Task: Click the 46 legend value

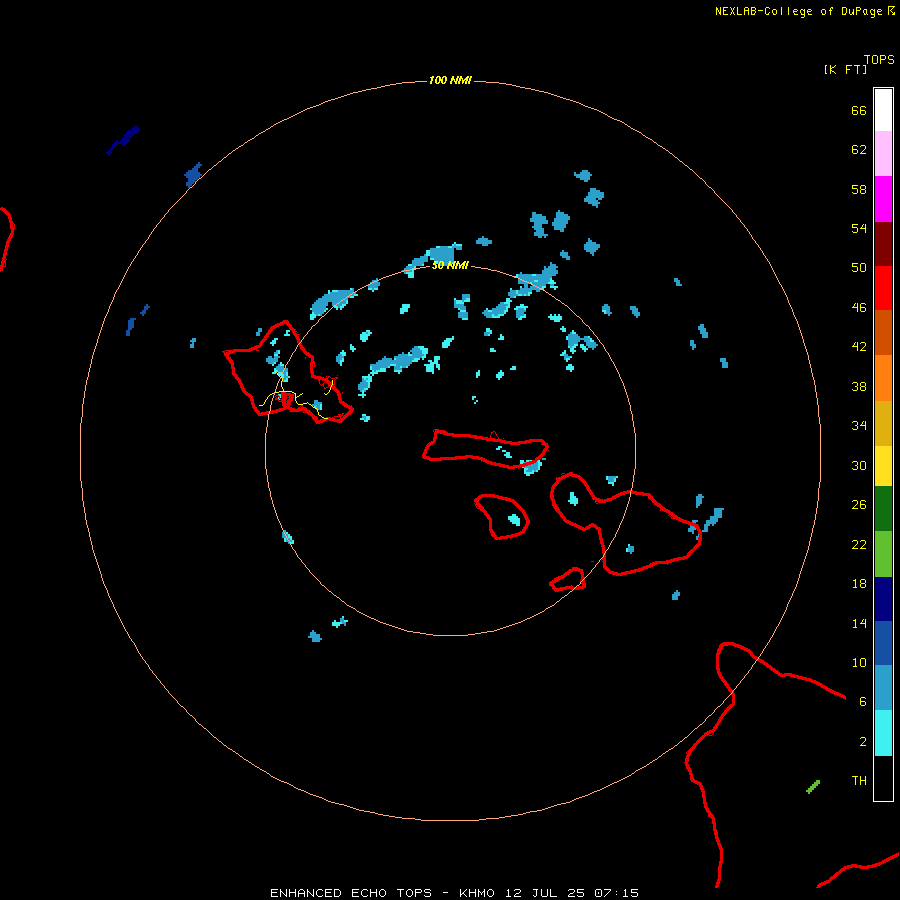Action: [859, 308]
